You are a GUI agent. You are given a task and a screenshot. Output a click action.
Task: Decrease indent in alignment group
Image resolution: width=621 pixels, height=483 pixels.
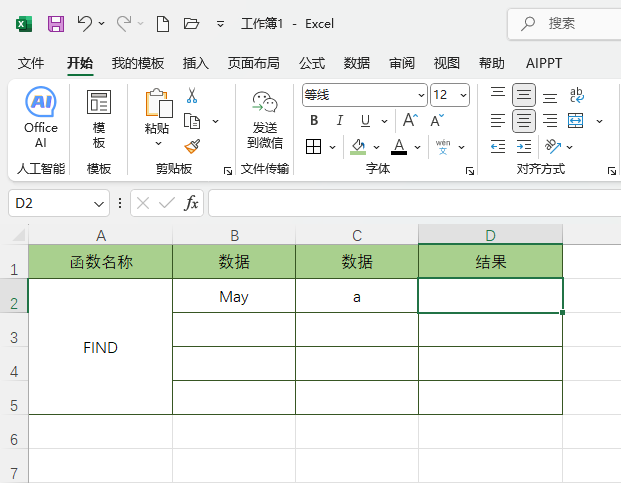(x=498, y=147)
